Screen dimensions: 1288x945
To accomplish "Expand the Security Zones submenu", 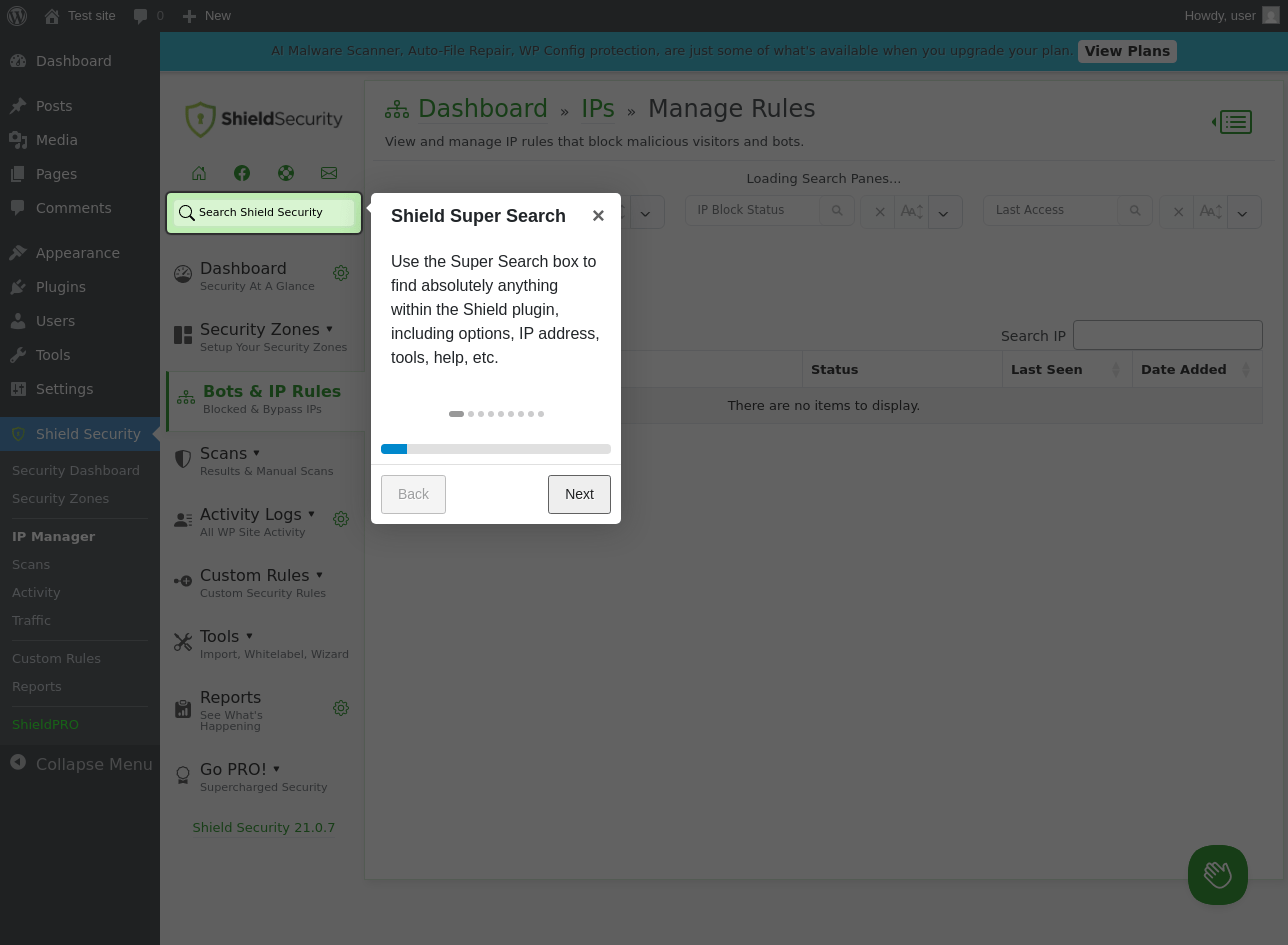I will tap(329, 329).
